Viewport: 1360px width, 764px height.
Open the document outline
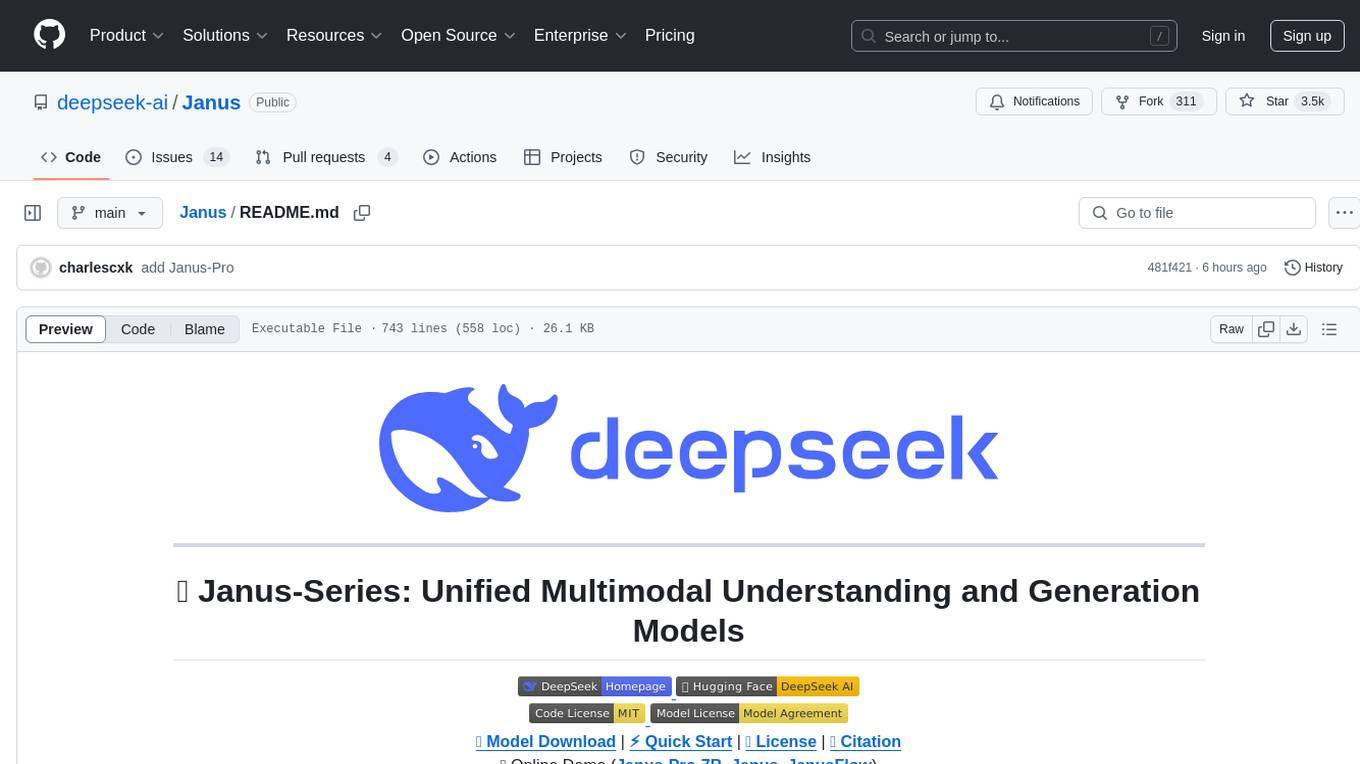coord(1329,329)
